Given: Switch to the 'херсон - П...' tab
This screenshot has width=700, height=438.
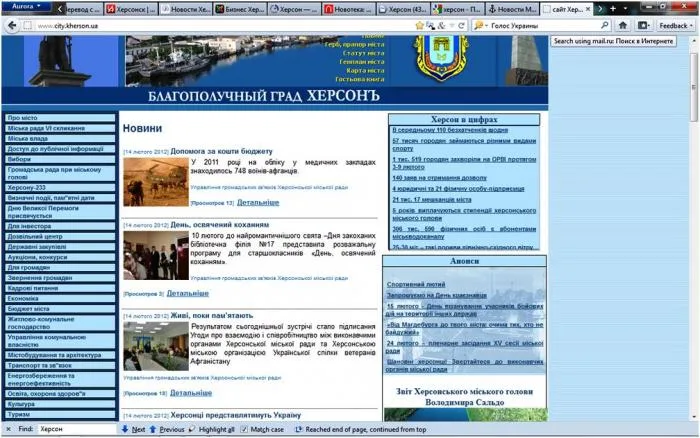Looking at the screenshot, I should [x=458, y=9].
